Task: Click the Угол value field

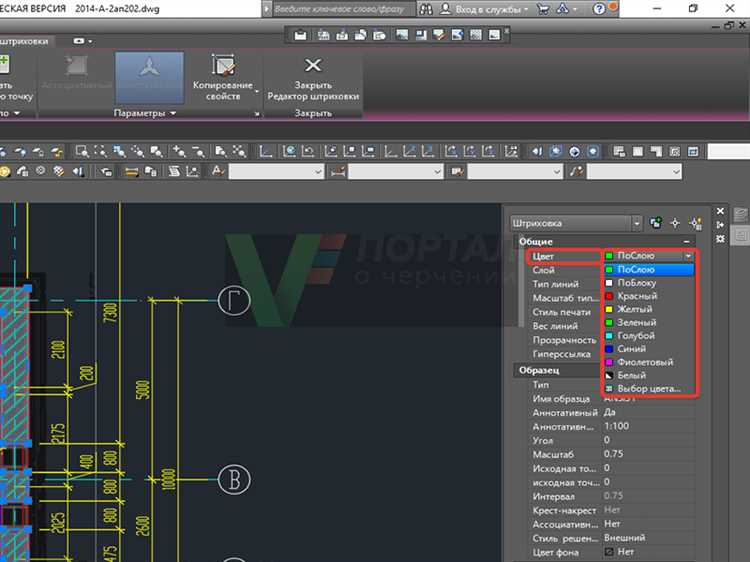Action: pos(648,440)
